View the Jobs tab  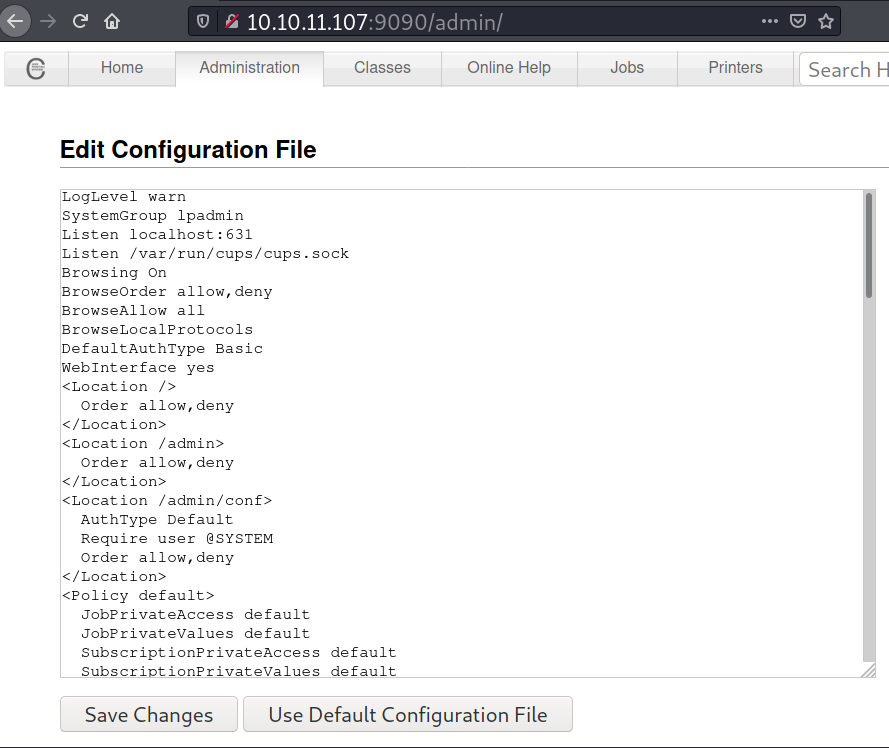point(627,68)
